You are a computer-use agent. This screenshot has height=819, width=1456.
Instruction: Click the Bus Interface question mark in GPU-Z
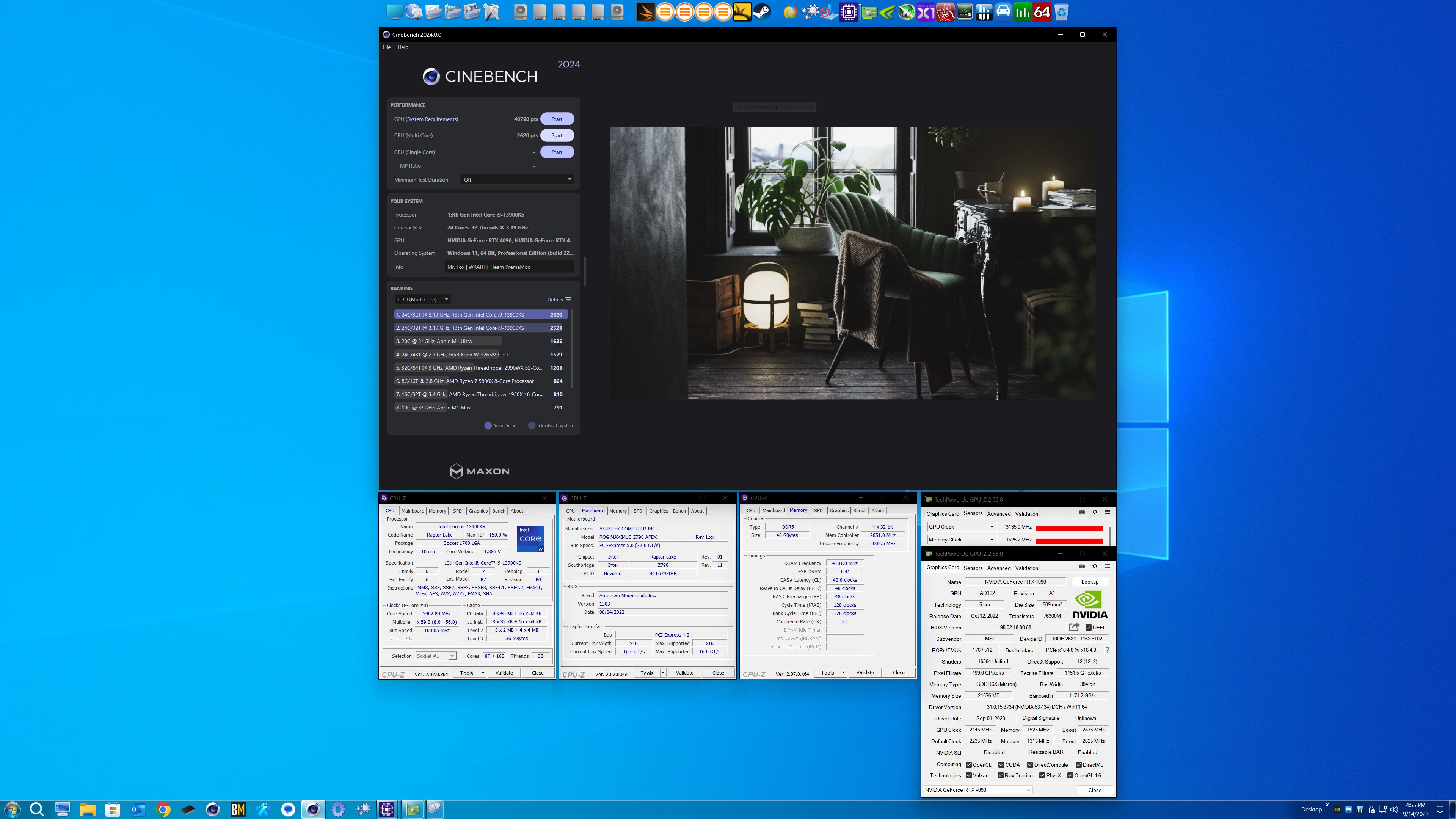1107,650
